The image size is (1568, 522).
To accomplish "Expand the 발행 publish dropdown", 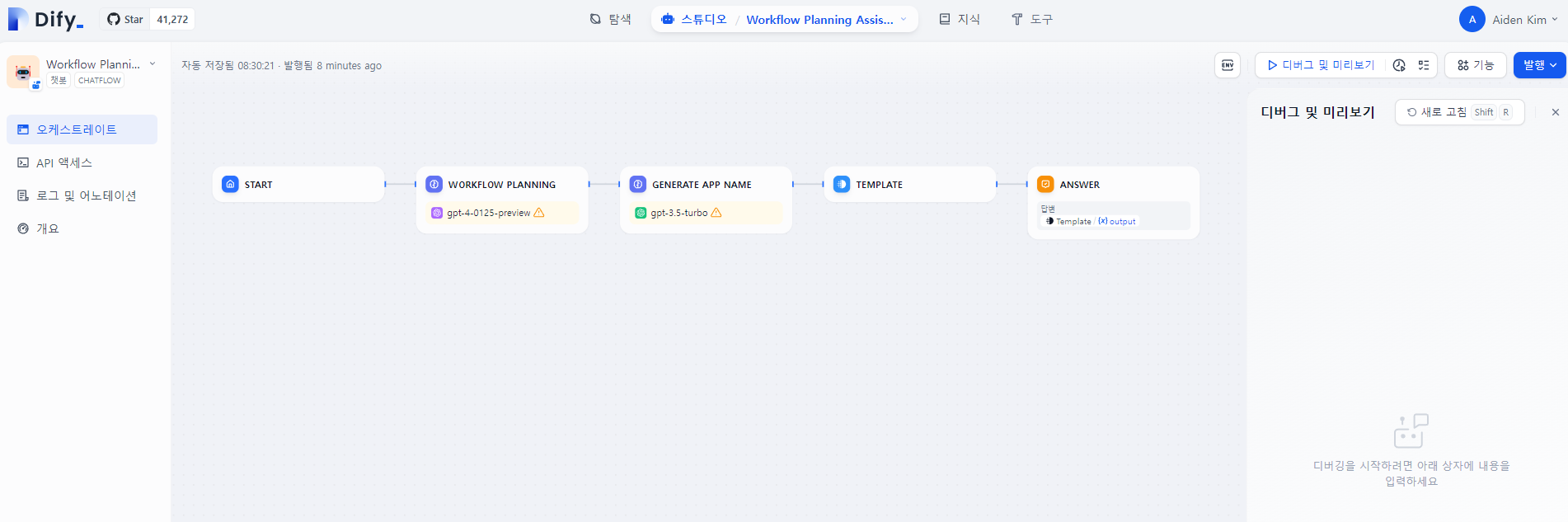I will (1539, 65).
